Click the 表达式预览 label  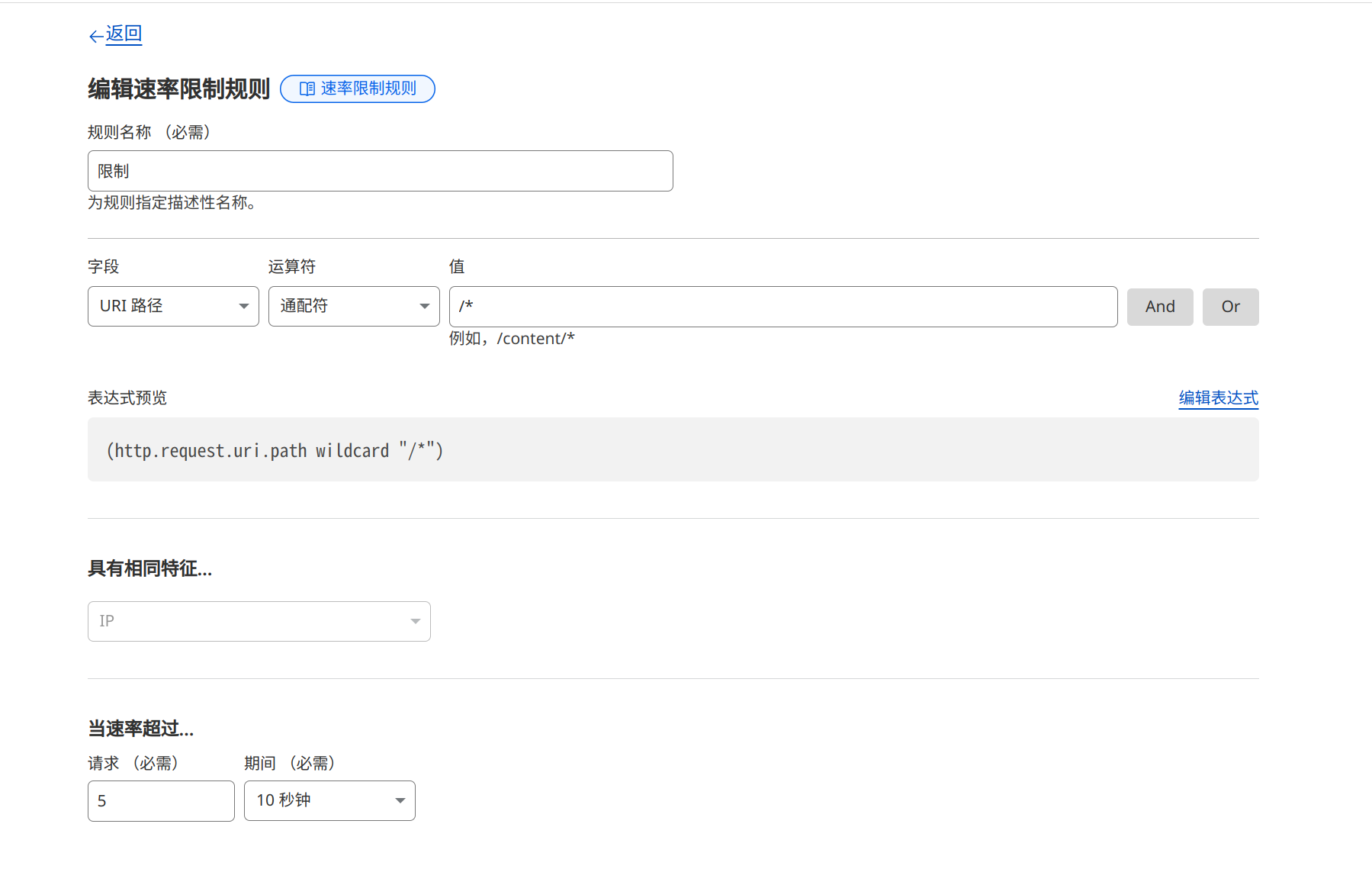tap(127, 397)
